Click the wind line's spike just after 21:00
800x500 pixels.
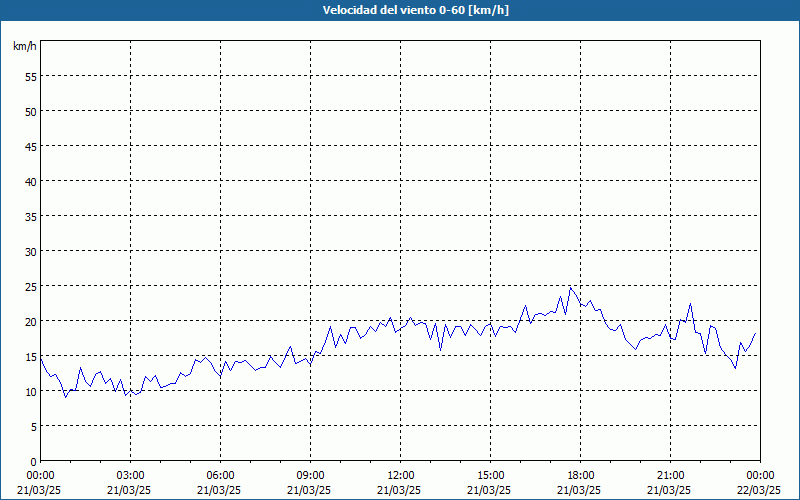pos(690,304)
